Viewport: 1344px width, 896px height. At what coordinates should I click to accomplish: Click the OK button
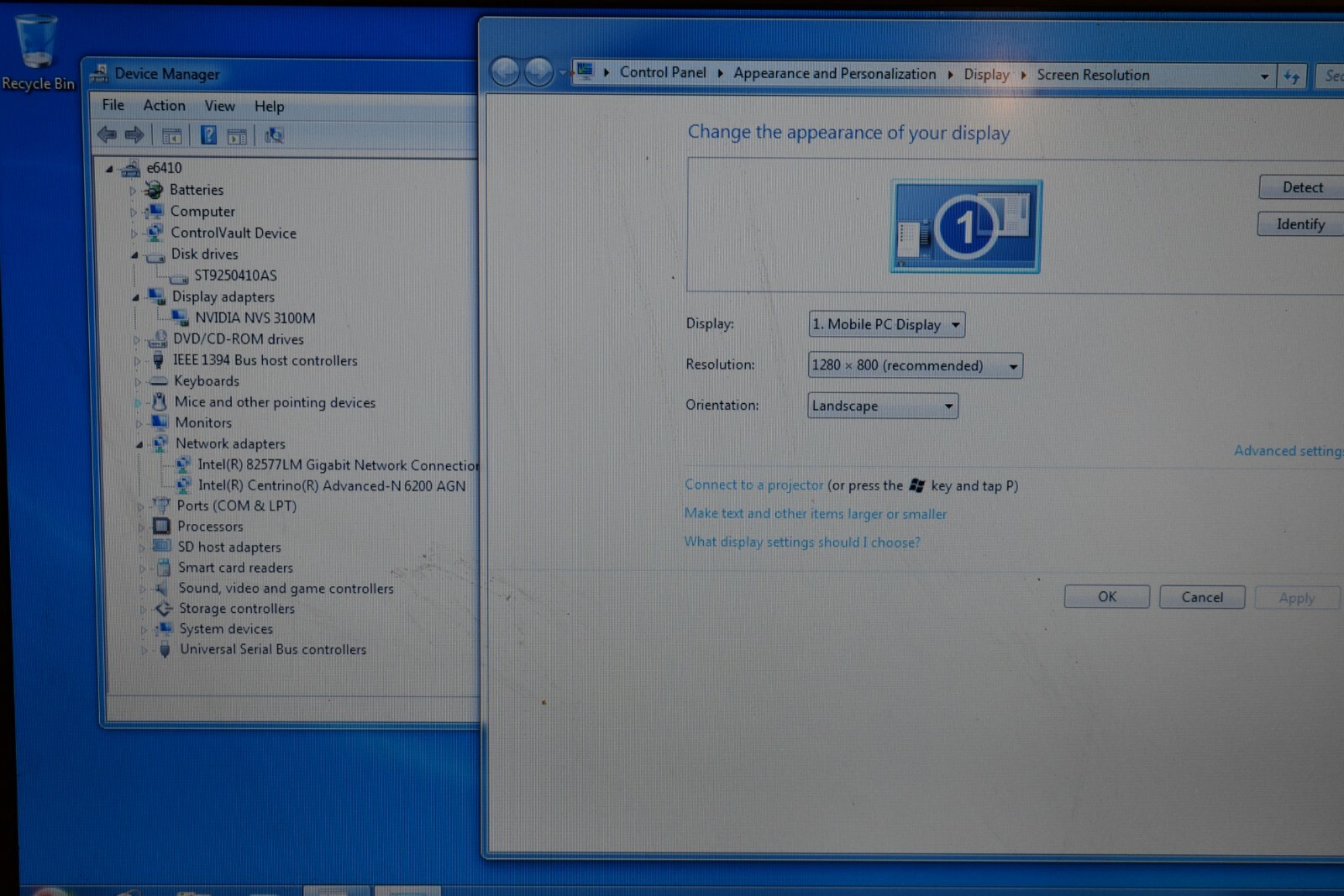1107,596
